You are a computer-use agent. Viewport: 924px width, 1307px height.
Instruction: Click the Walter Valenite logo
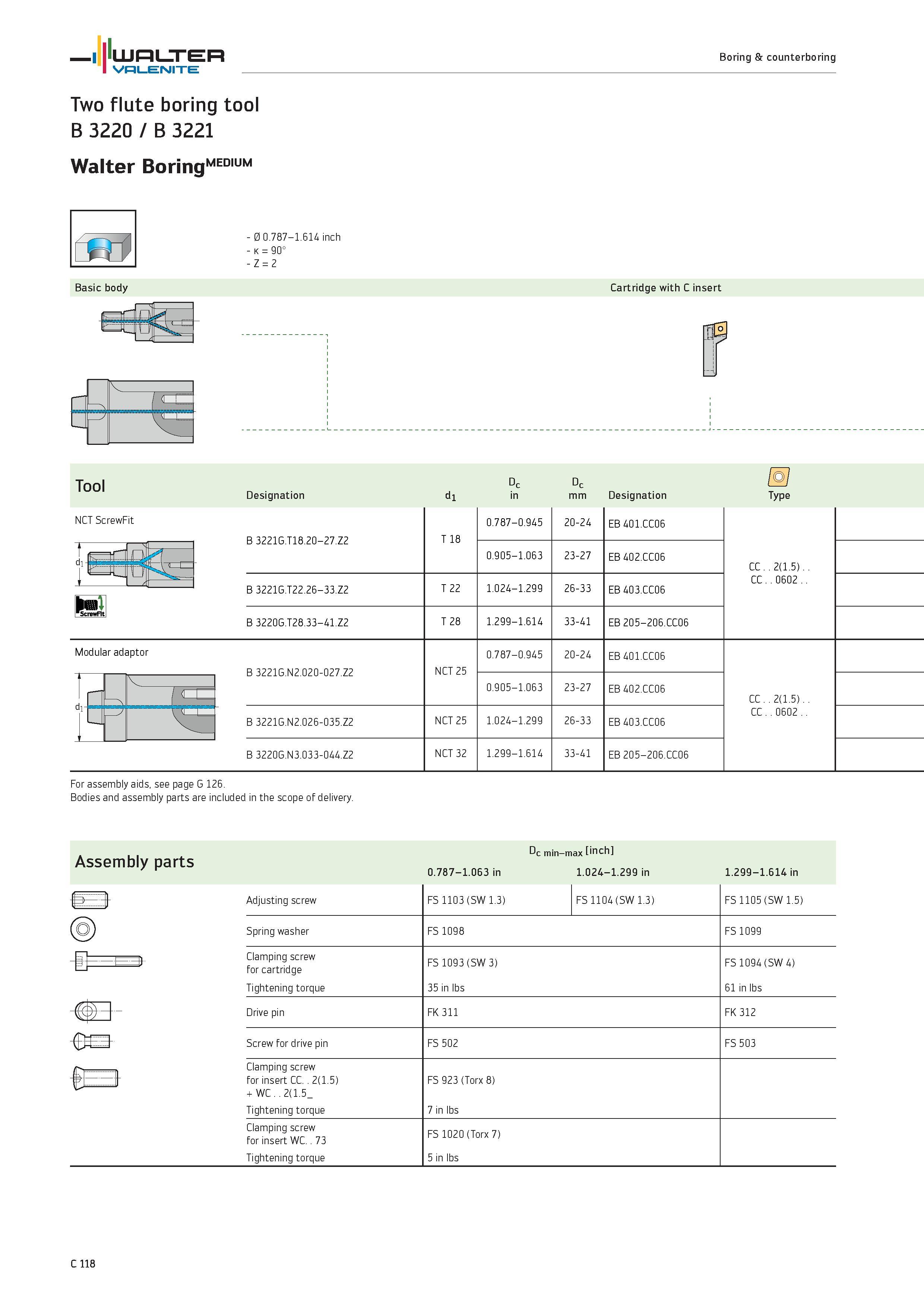pos(147,55)
